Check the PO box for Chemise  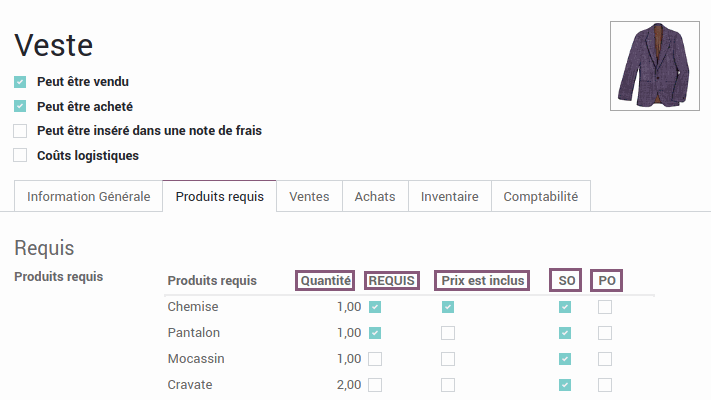click(x=605, y=307)
